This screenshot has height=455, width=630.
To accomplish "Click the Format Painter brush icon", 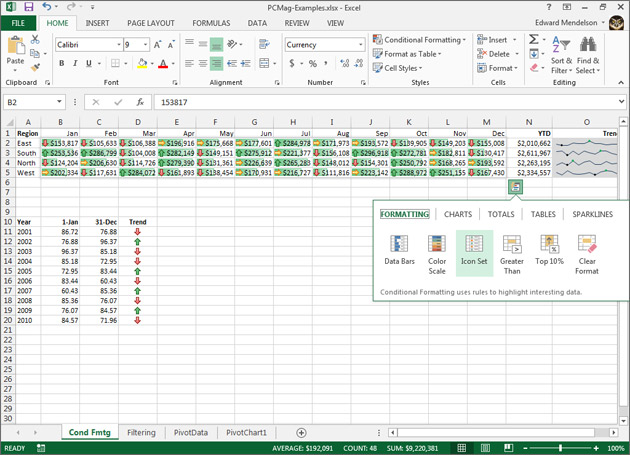I will [x=35, y=68].
